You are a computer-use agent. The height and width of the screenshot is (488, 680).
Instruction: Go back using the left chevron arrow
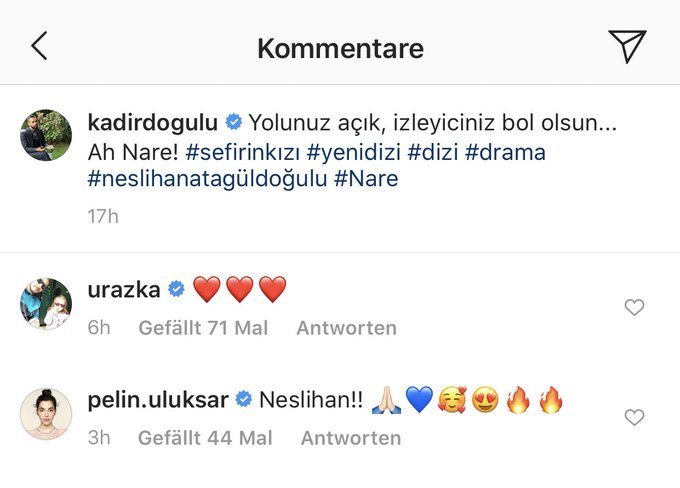(x=39, y=46)
